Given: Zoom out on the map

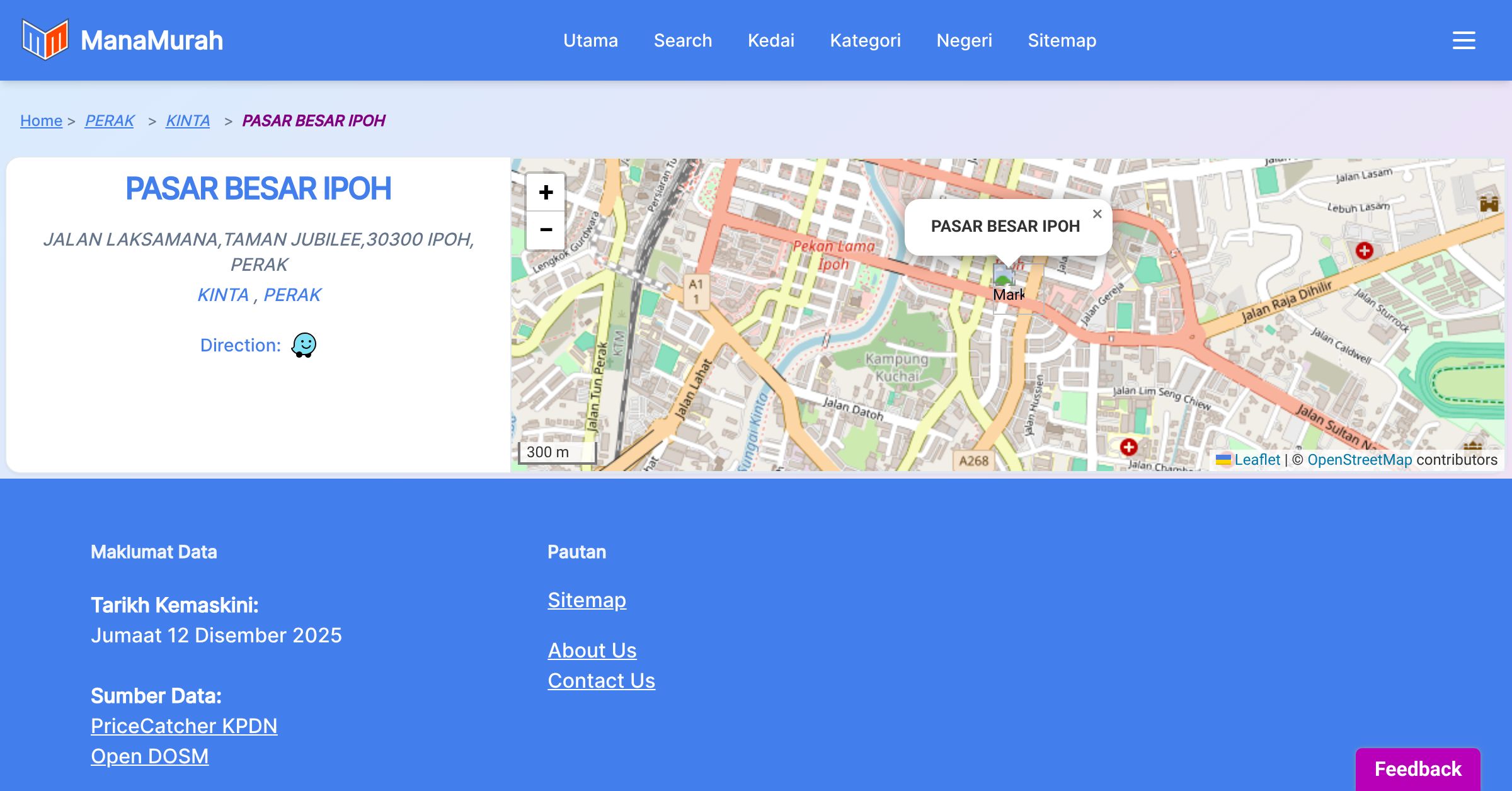Looking at the screenshot, I should coord(546,230).
